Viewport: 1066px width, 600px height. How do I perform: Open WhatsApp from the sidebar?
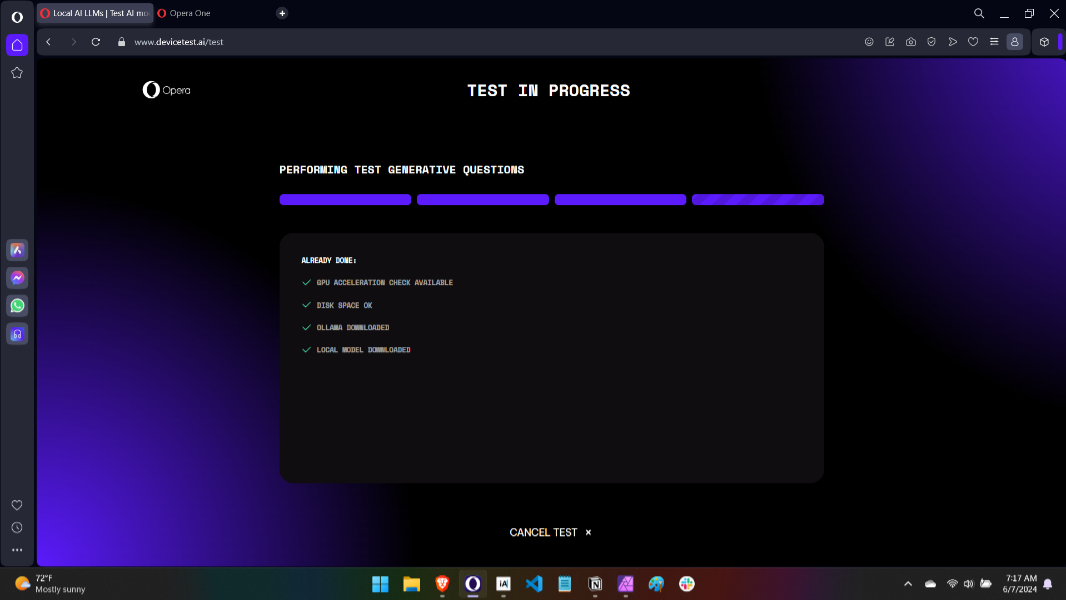click(16, 305)
